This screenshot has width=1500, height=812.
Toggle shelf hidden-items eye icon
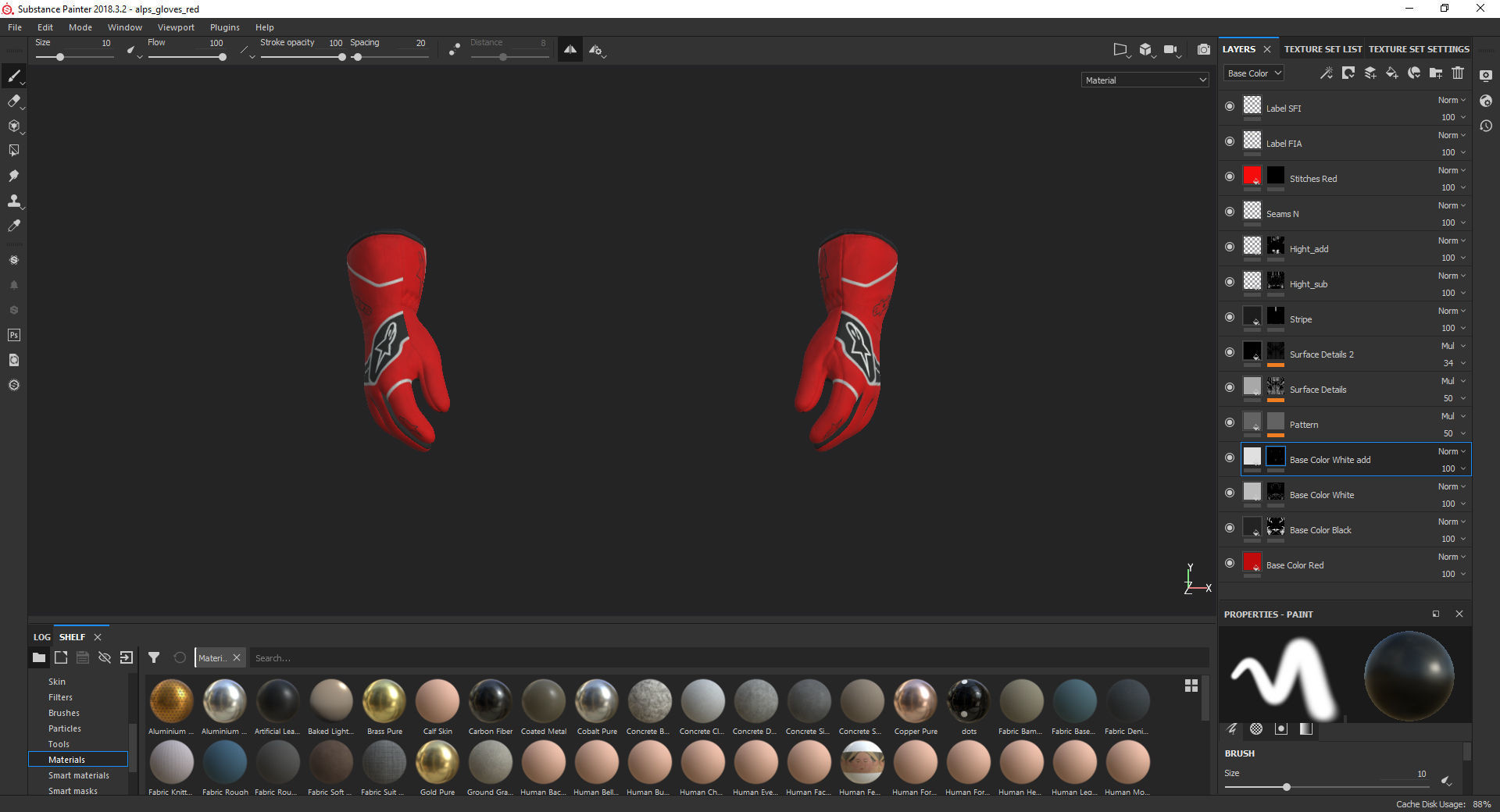pyautogui.click(x=105, y=657)
